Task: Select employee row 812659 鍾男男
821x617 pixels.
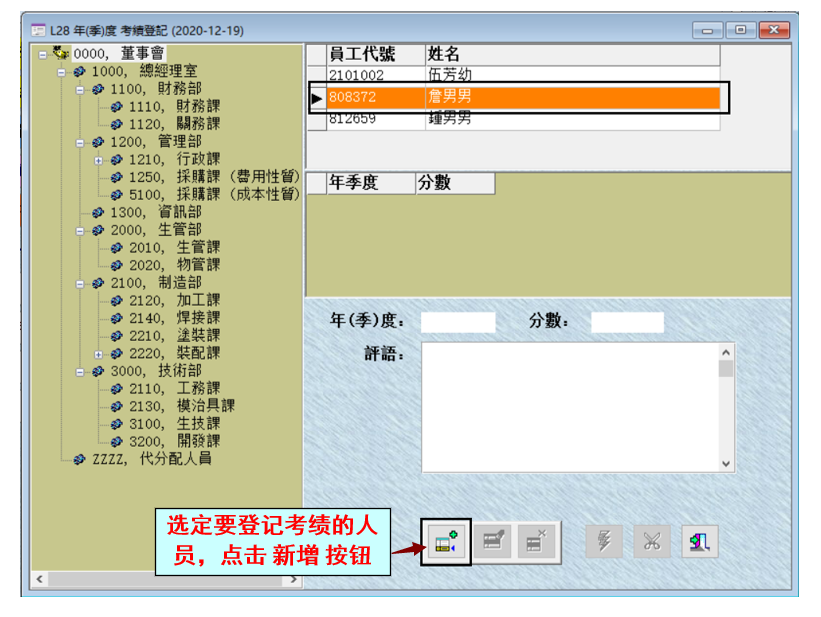Action: [523, 119]
